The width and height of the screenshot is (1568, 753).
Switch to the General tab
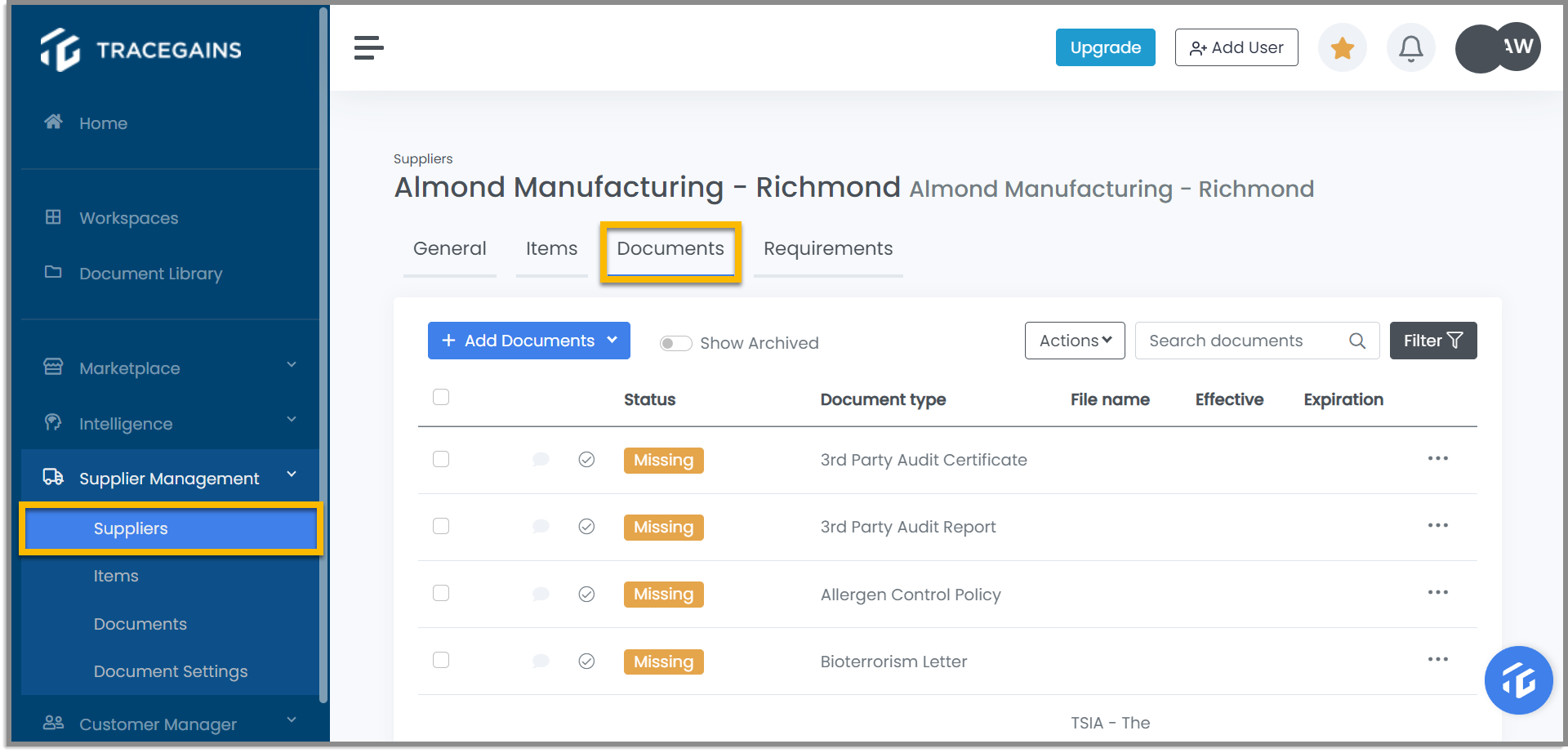[450, 248]
